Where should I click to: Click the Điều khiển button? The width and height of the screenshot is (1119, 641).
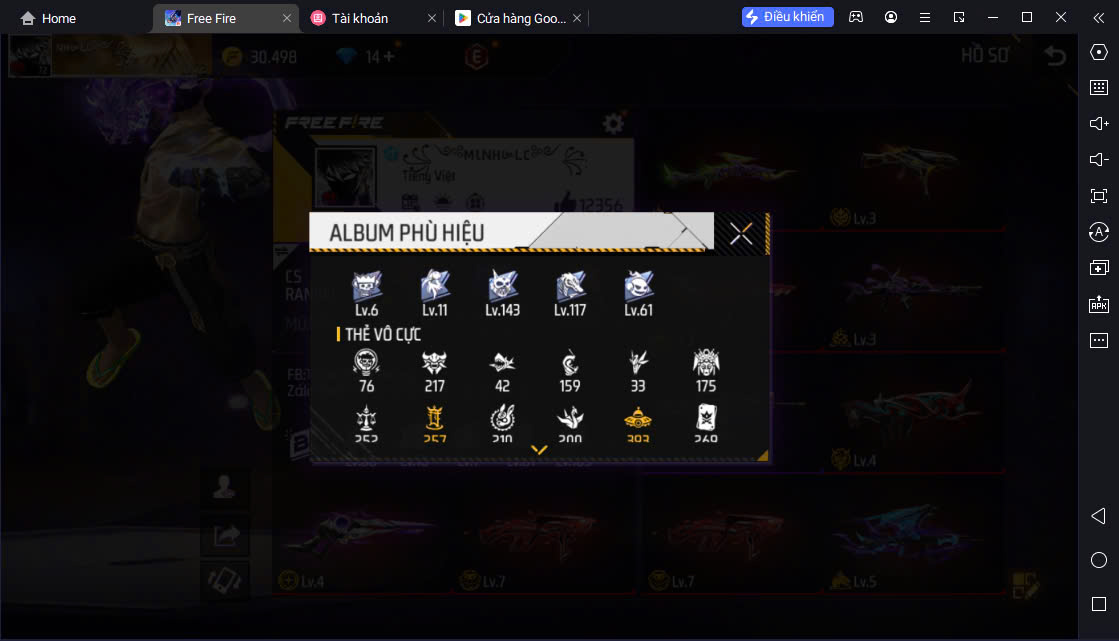[x=787, y=17]
